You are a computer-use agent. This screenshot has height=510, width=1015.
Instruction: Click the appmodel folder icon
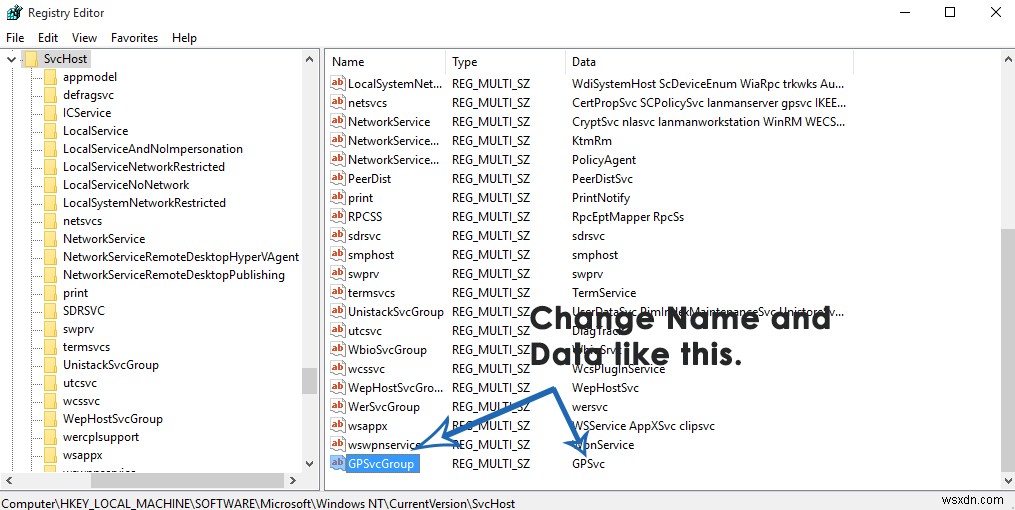coord(50,77)
